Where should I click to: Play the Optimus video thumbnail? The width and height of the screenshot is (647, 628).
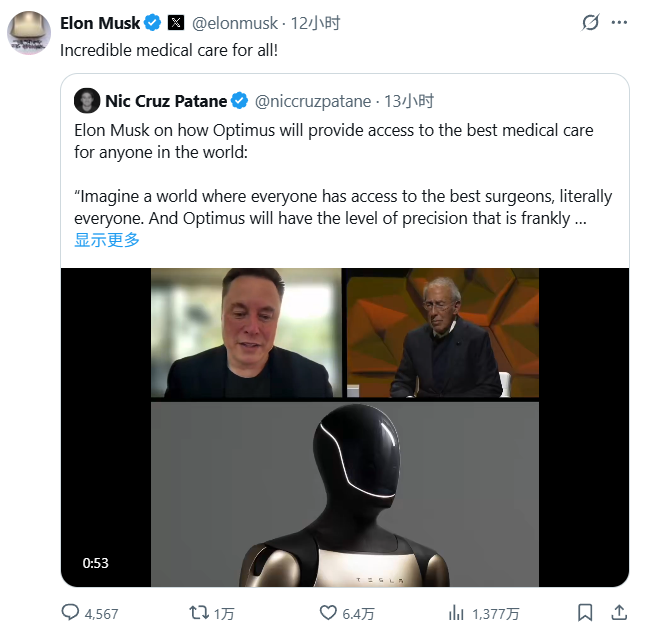(x=345, y=427)
